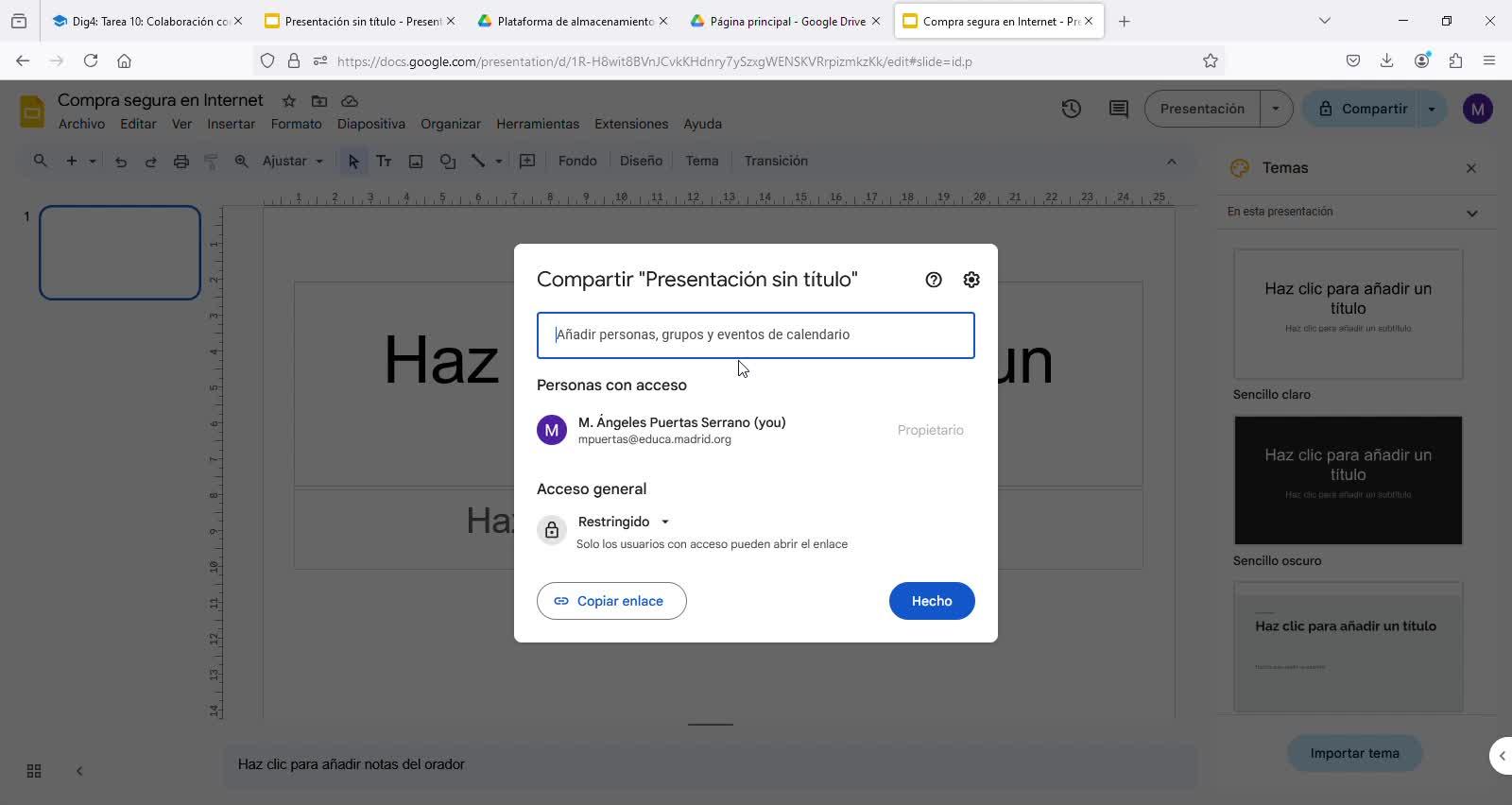1512x805 pixels.
Task: Expand the line tool options arrow
Action: tap(498, 162)
